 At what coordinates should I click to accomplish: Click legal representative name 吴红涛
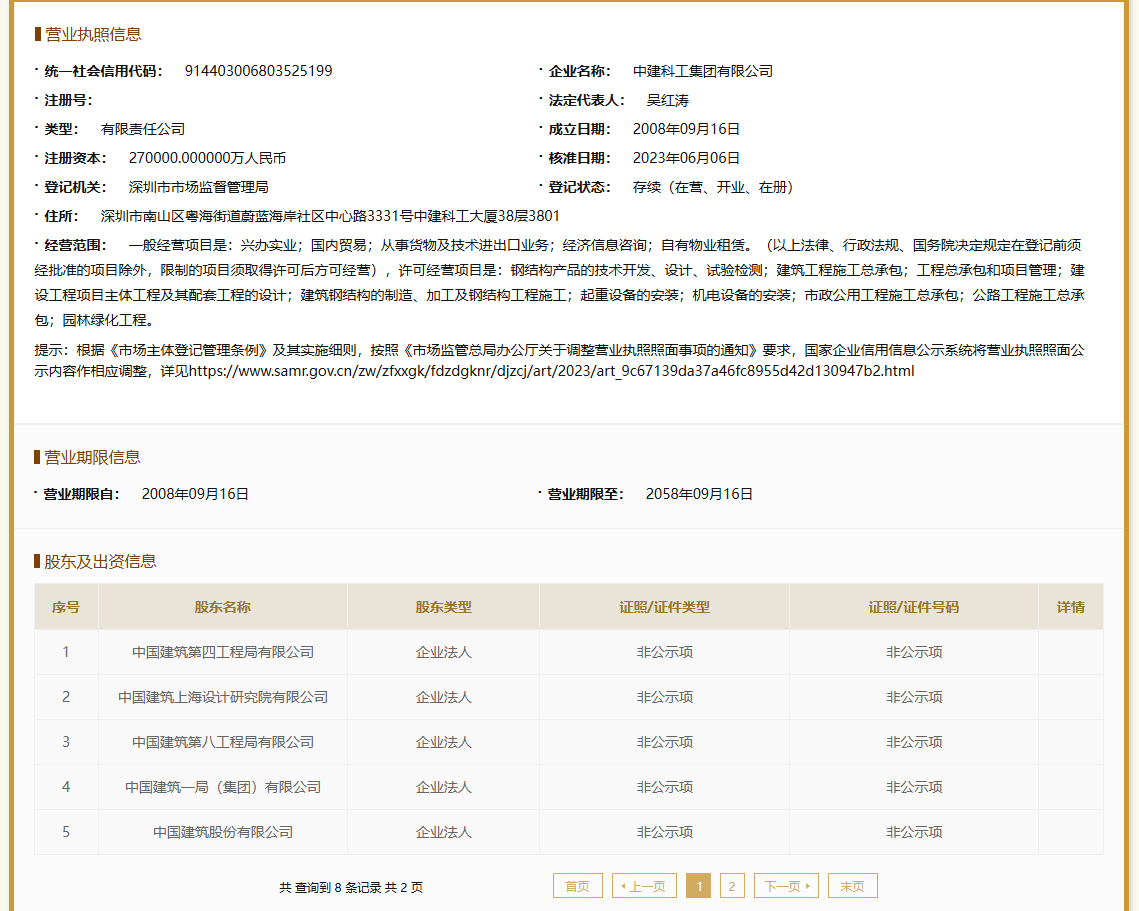coord(668,100)
